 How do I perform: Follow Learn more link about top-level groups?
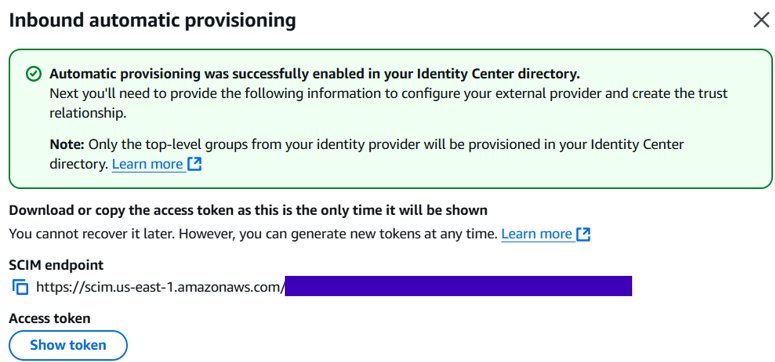click(147, 164)
